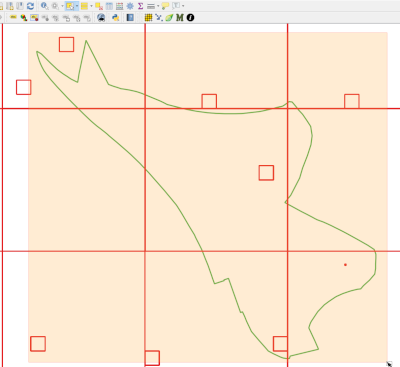Toggle Map Tips speech bubble icon
Image resolution: width=400 pixels, height=367 pixels.
coord(165,6)
